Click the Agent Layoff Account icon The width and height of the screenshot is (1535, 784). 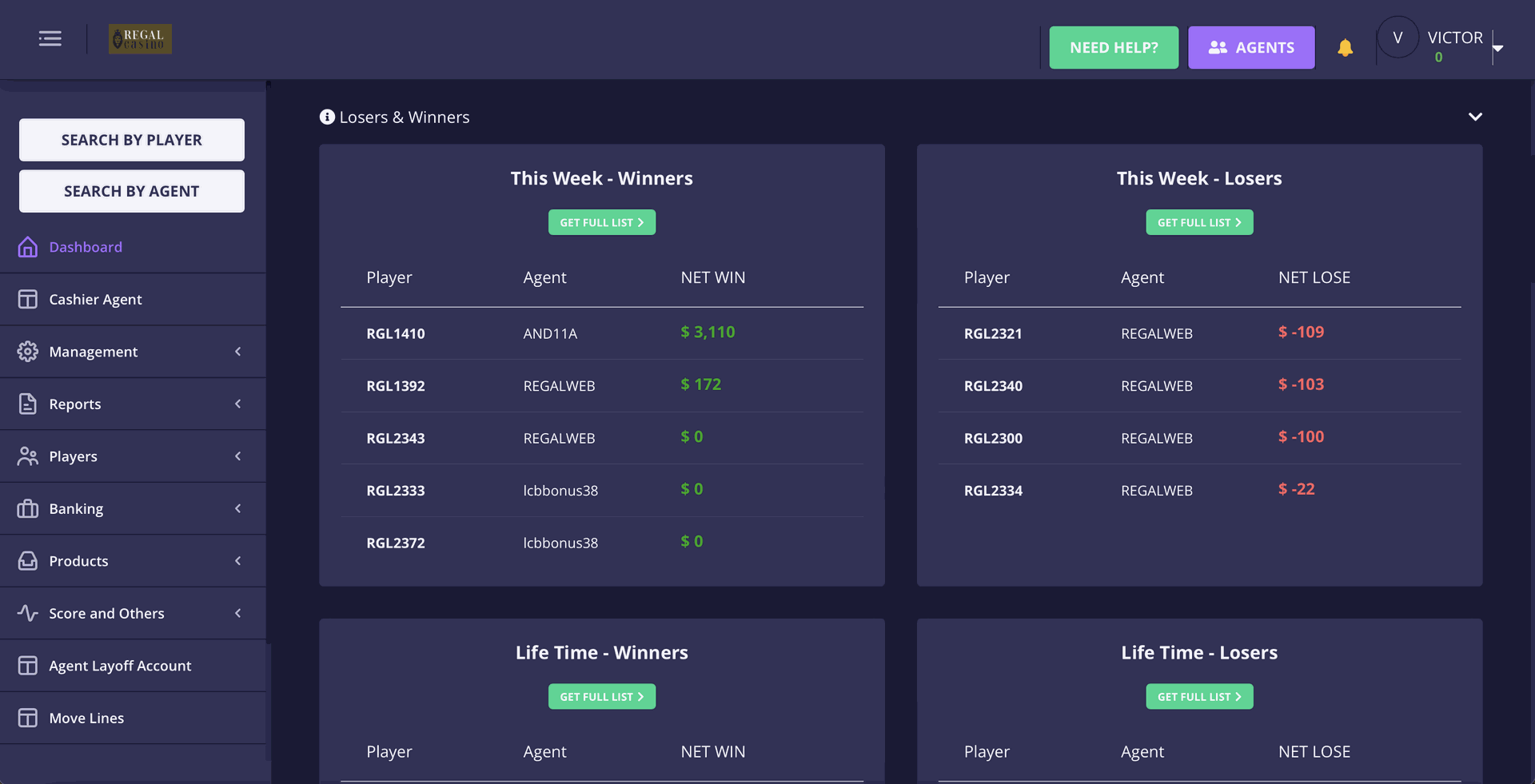click(28, 666)
